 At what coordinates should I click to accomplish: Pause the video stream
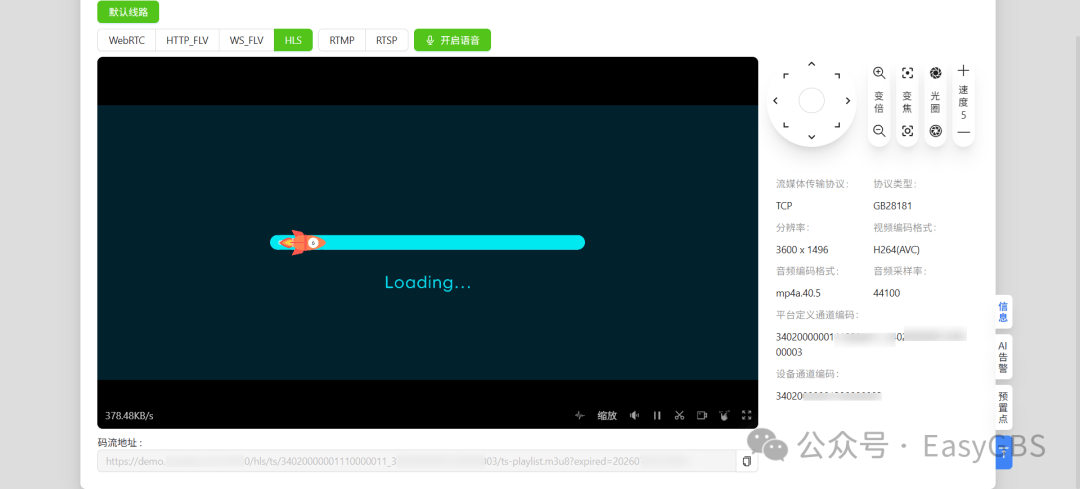(657, 415)
